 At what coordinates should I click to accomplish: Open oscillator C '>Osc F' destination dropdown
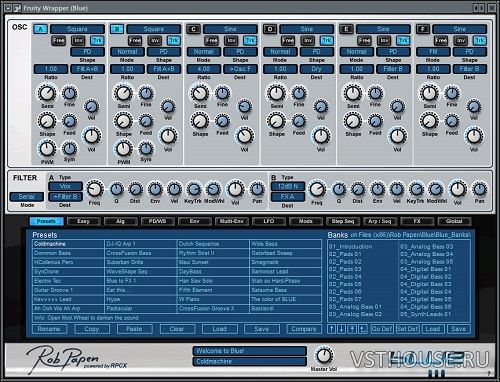pyautogui.click(x=240, y=69)
